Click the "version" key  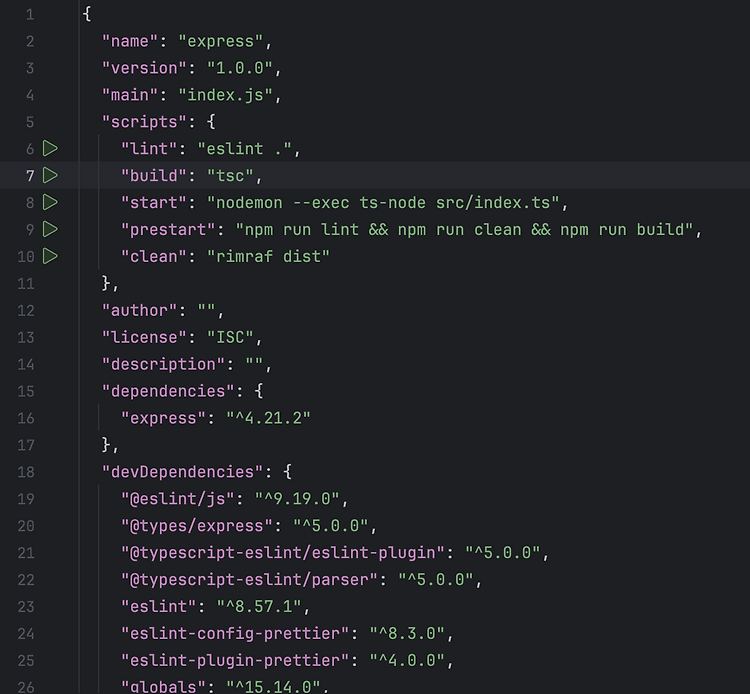144,68
